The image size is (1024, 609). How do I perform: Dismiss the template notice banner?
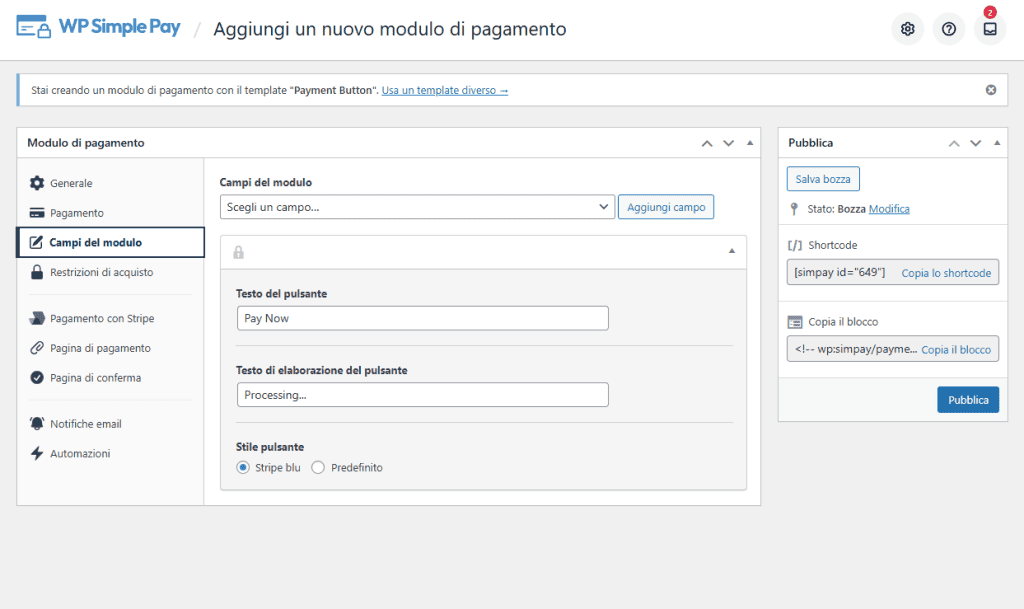990,90
